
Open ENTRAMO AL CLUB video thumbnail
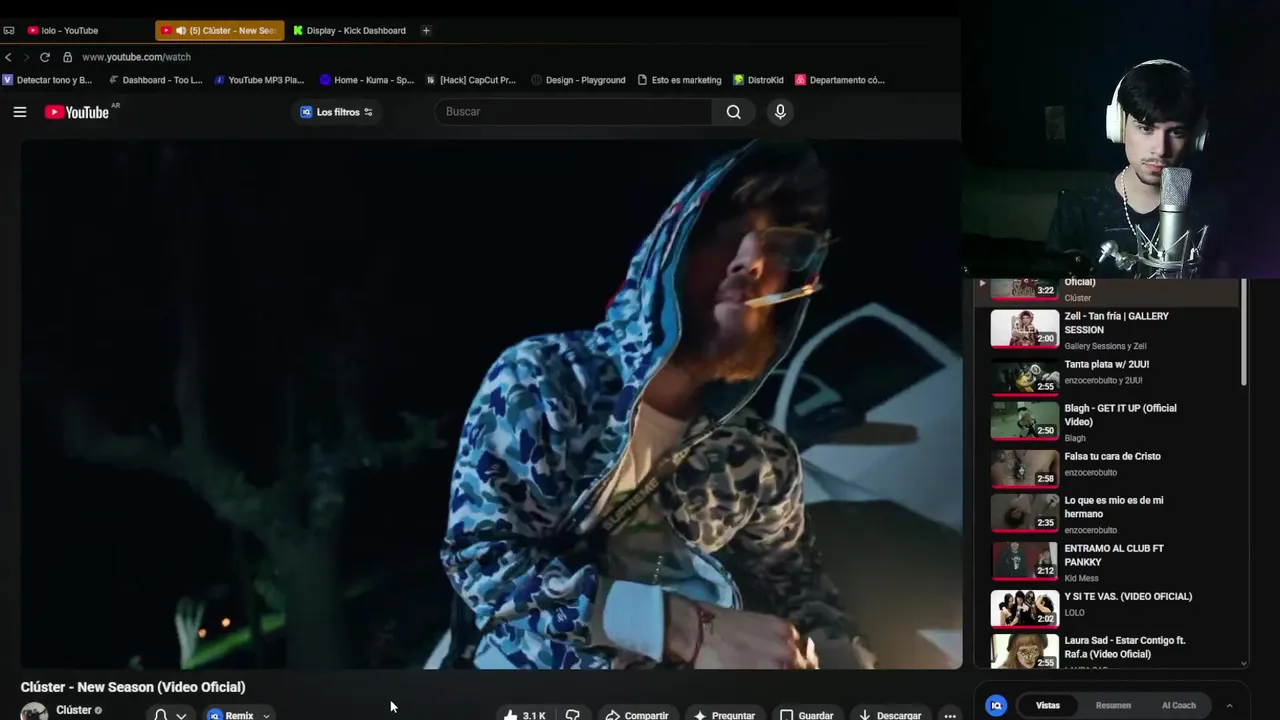click(x=1024, y=561)
